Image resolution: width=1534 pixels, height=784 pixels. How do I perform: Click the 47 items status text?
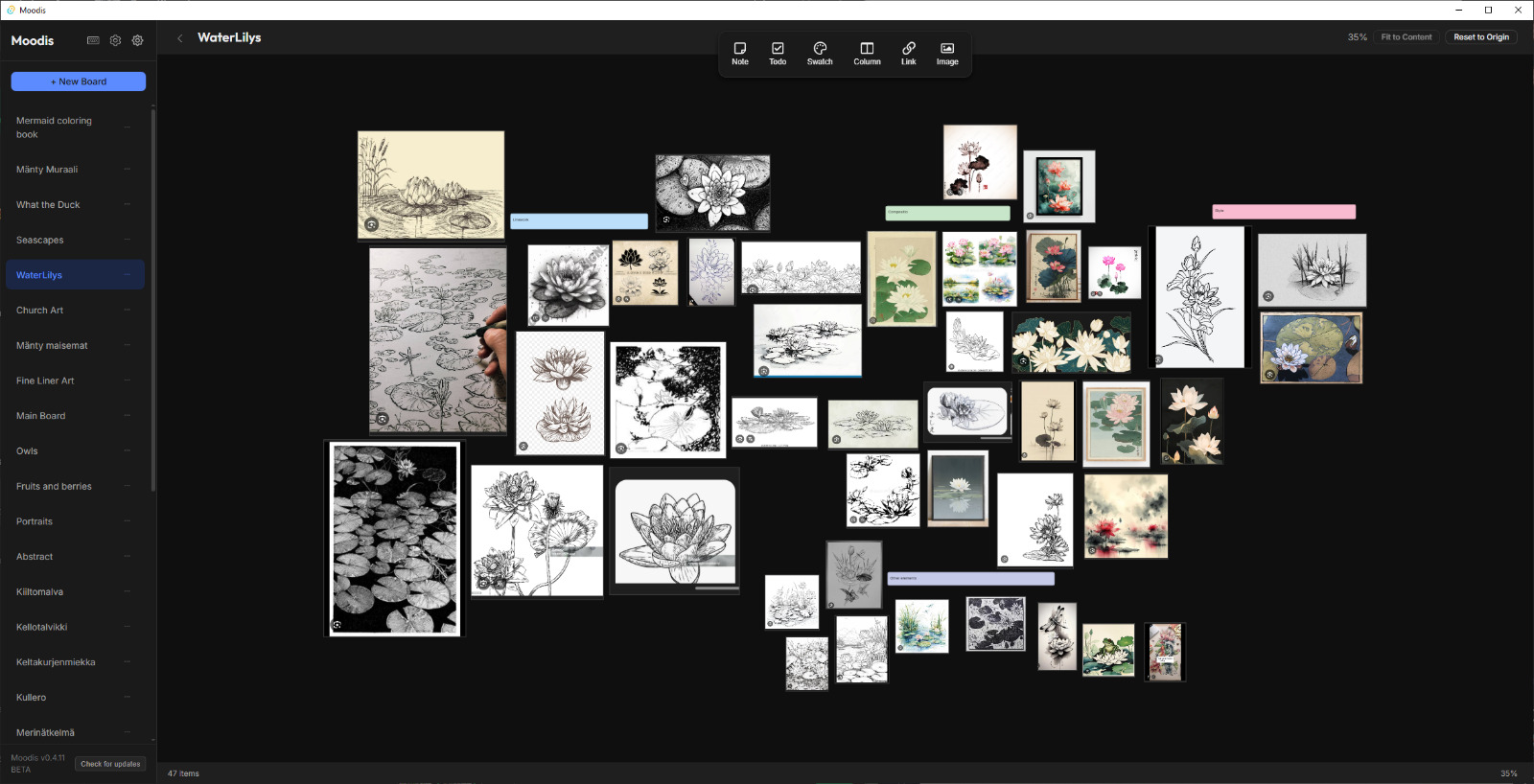(183, 773)
